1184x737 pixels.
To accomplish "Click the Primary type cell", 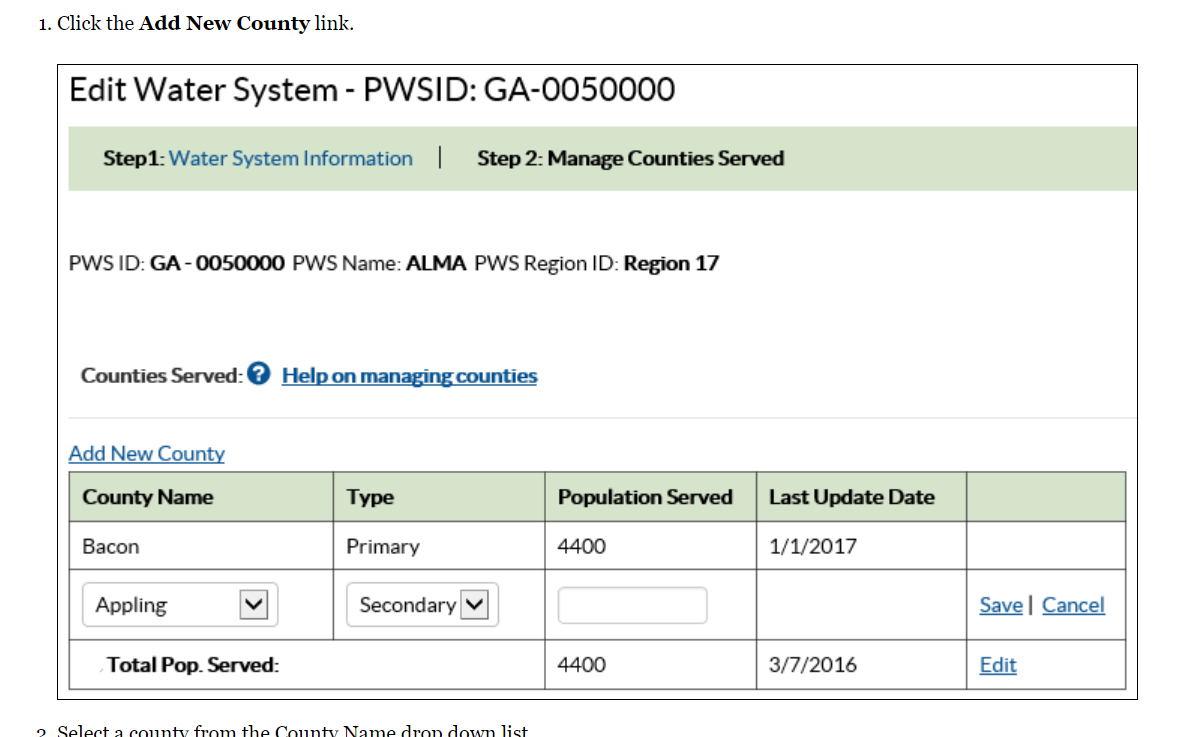I will click(x=383, y=546).
